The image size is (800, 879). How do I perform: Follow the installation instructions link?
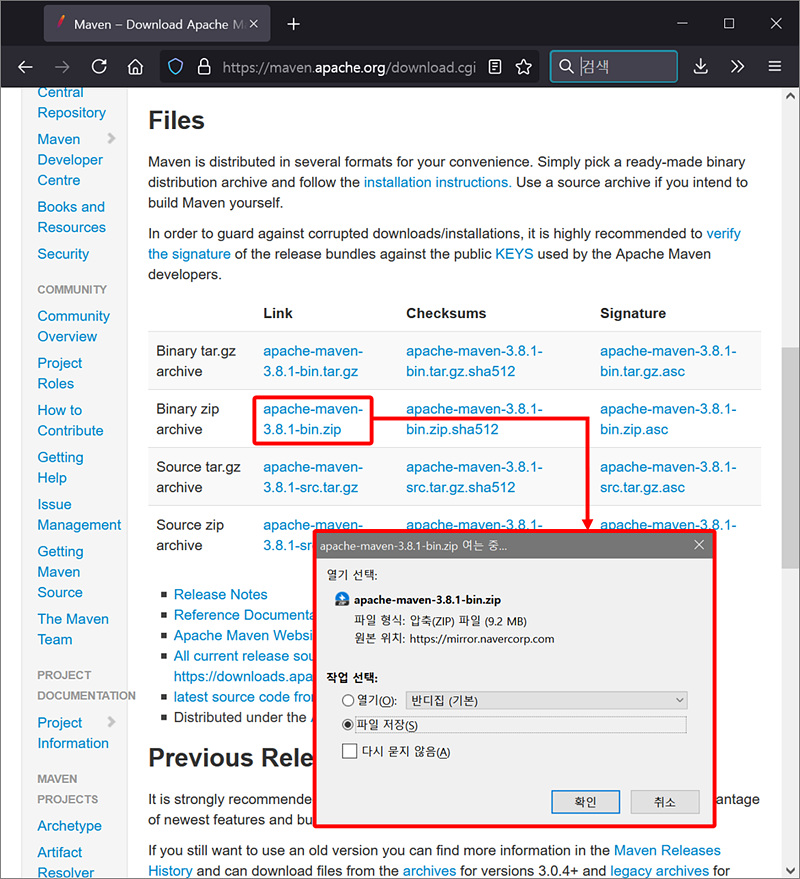[x=437, y=182]
